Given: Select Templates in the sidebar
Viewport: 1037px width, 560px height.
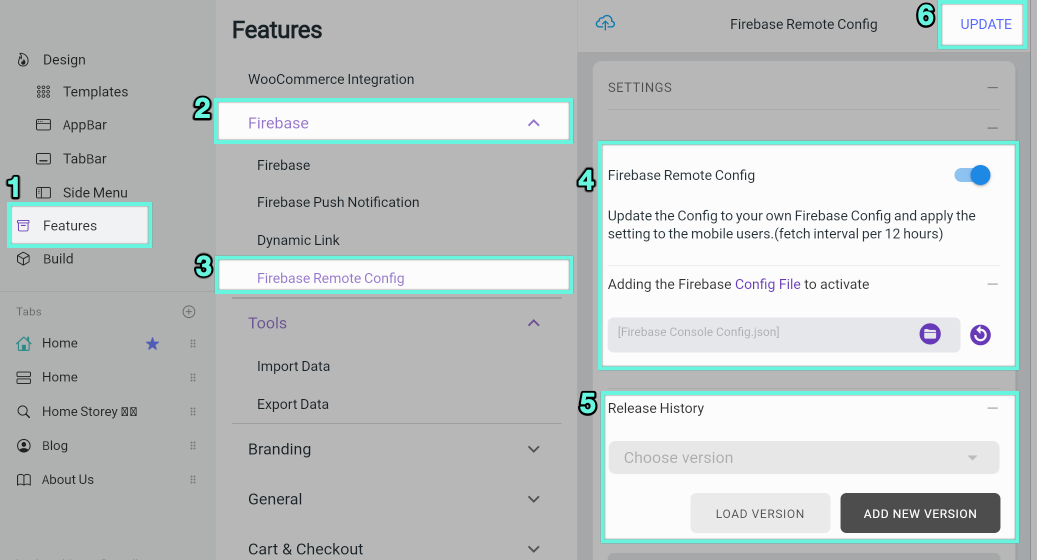Looking at the screenshot, I should tap(95, 92).
